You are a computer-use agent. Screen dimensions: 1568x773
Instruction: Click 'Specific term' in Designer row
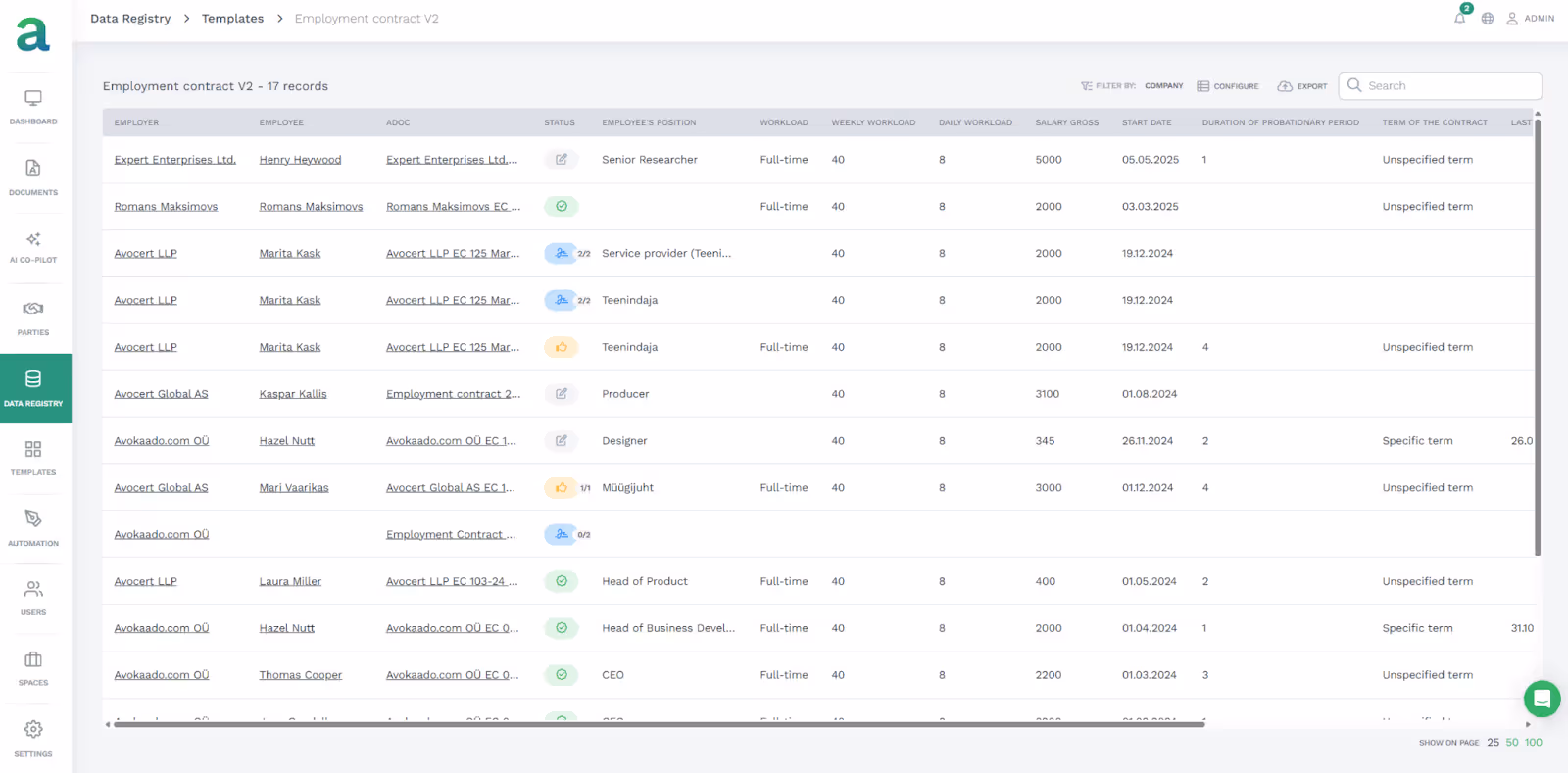(1418, 441)
